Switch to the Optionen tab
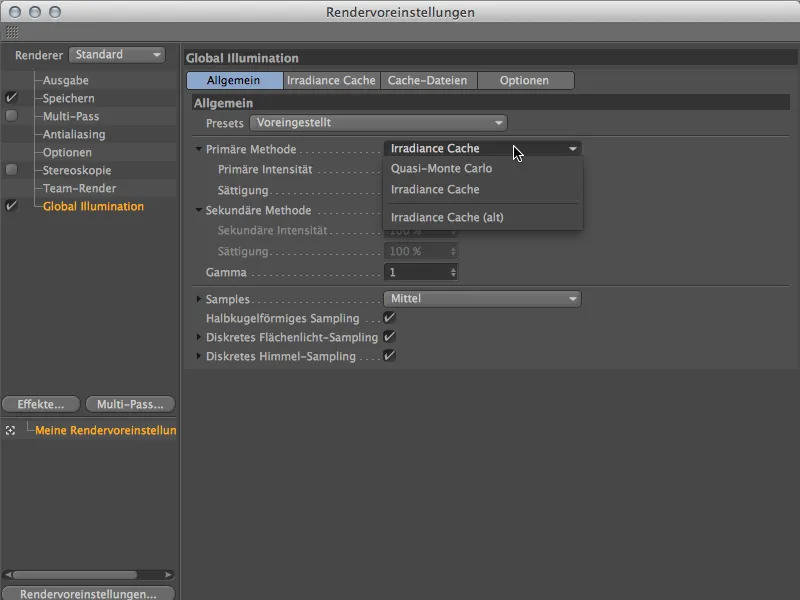 525,80
